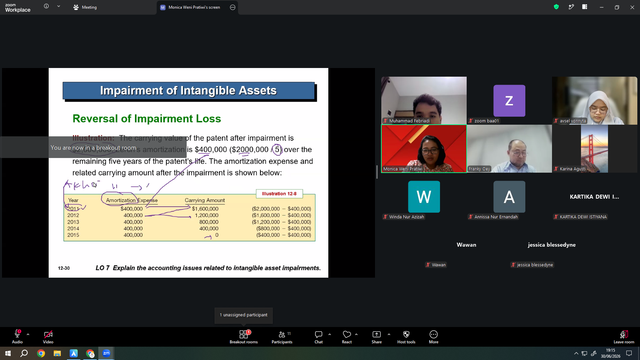Image resolution: width=640 pixels, height=360 pixels.
Task: Click "You are now in a breakout room" notice
Action: point(93,147)
